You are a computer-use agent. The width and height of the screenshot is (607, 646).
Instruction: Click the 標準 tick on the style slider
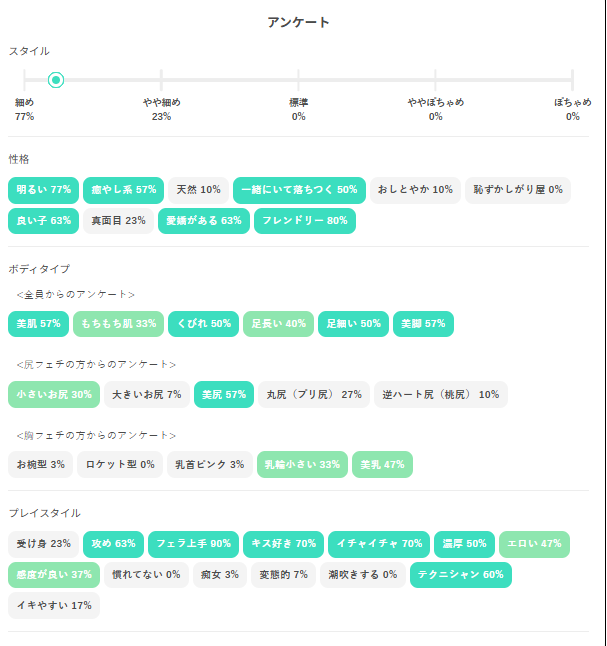(x=298, y=80)
